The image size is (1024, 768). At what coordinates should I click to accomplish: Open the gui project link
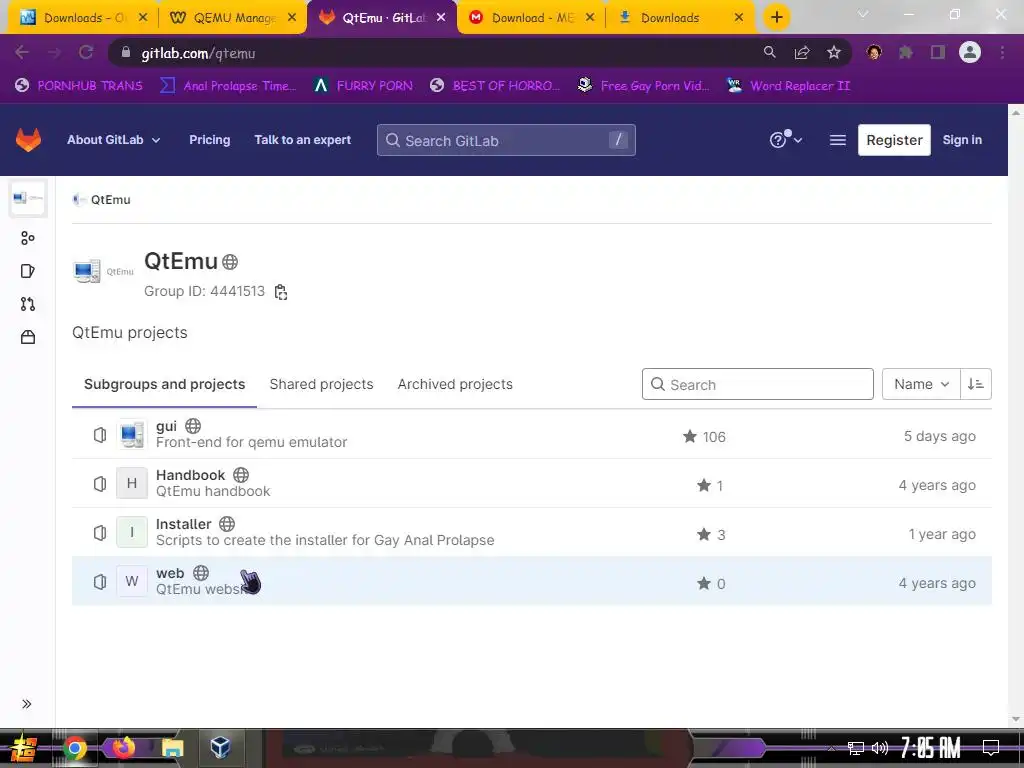[x=167, y=426]
